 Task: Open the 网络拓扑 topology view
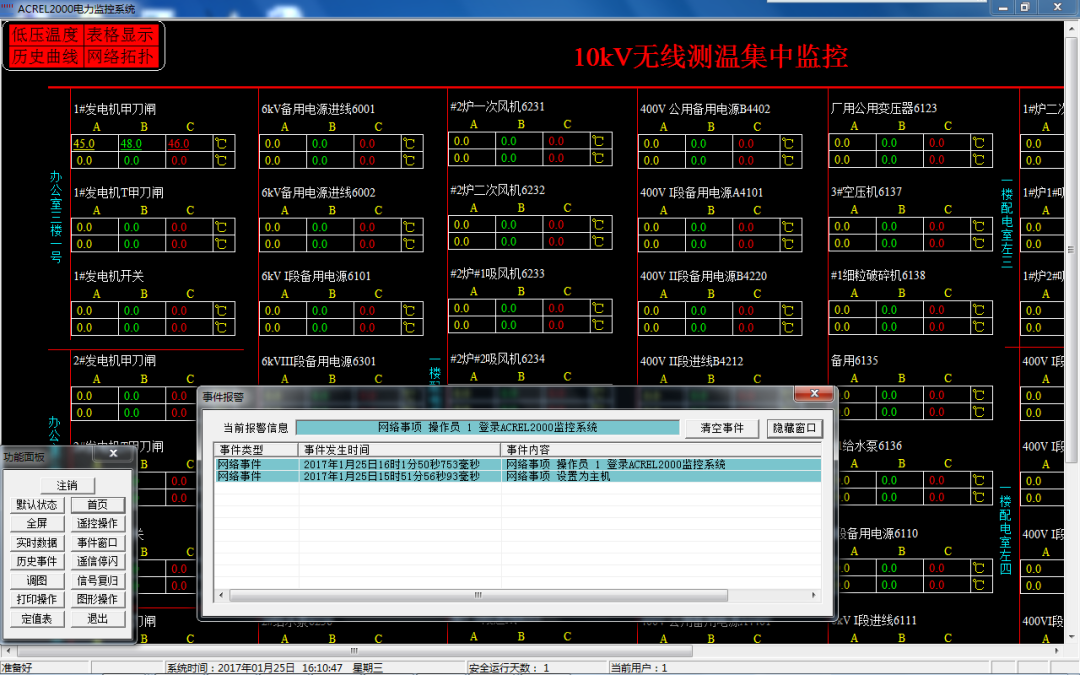(x=119, y=56)
